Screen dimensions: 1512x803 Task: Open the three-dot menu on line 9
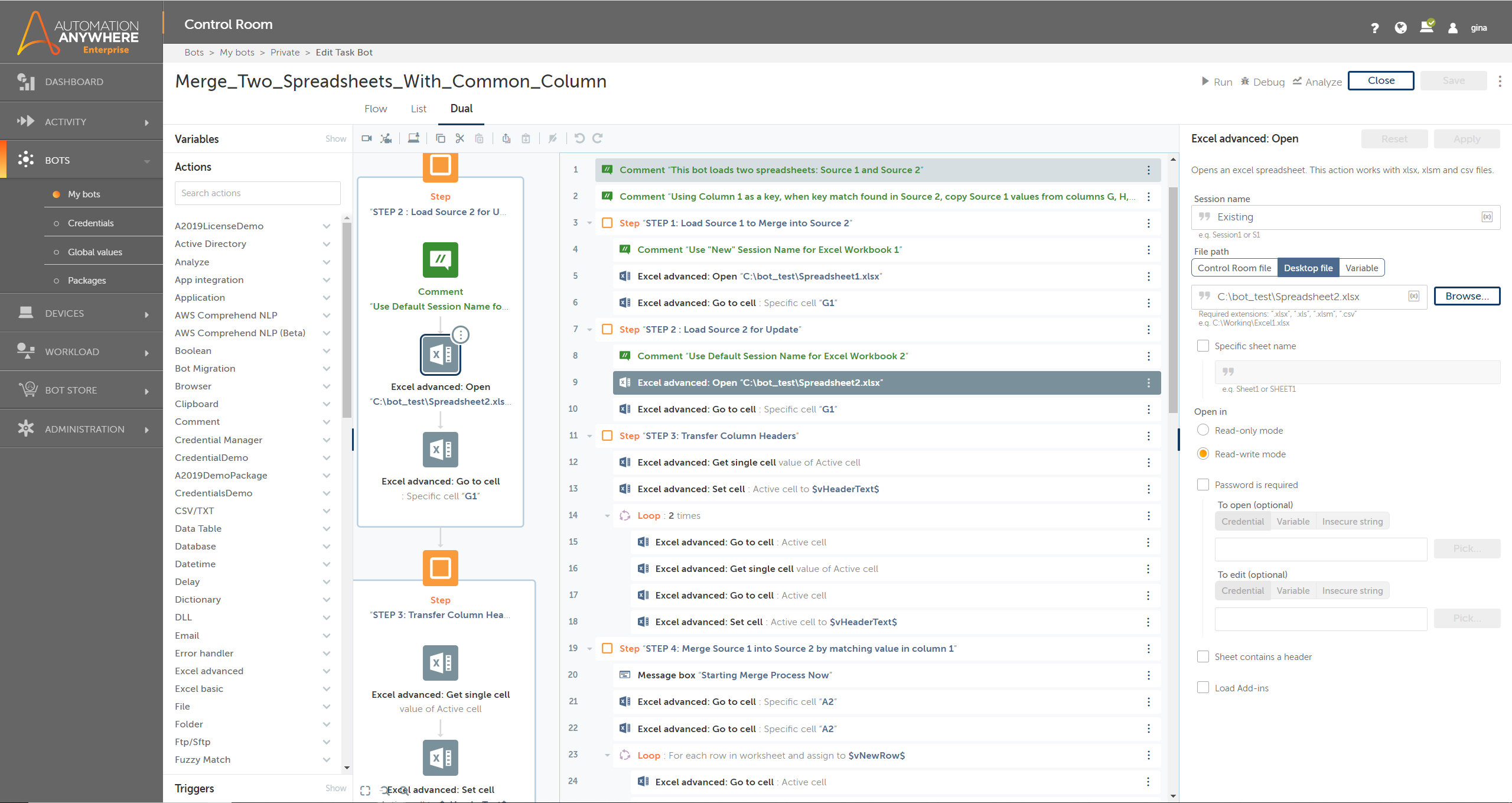click(x=1148, y=383)
